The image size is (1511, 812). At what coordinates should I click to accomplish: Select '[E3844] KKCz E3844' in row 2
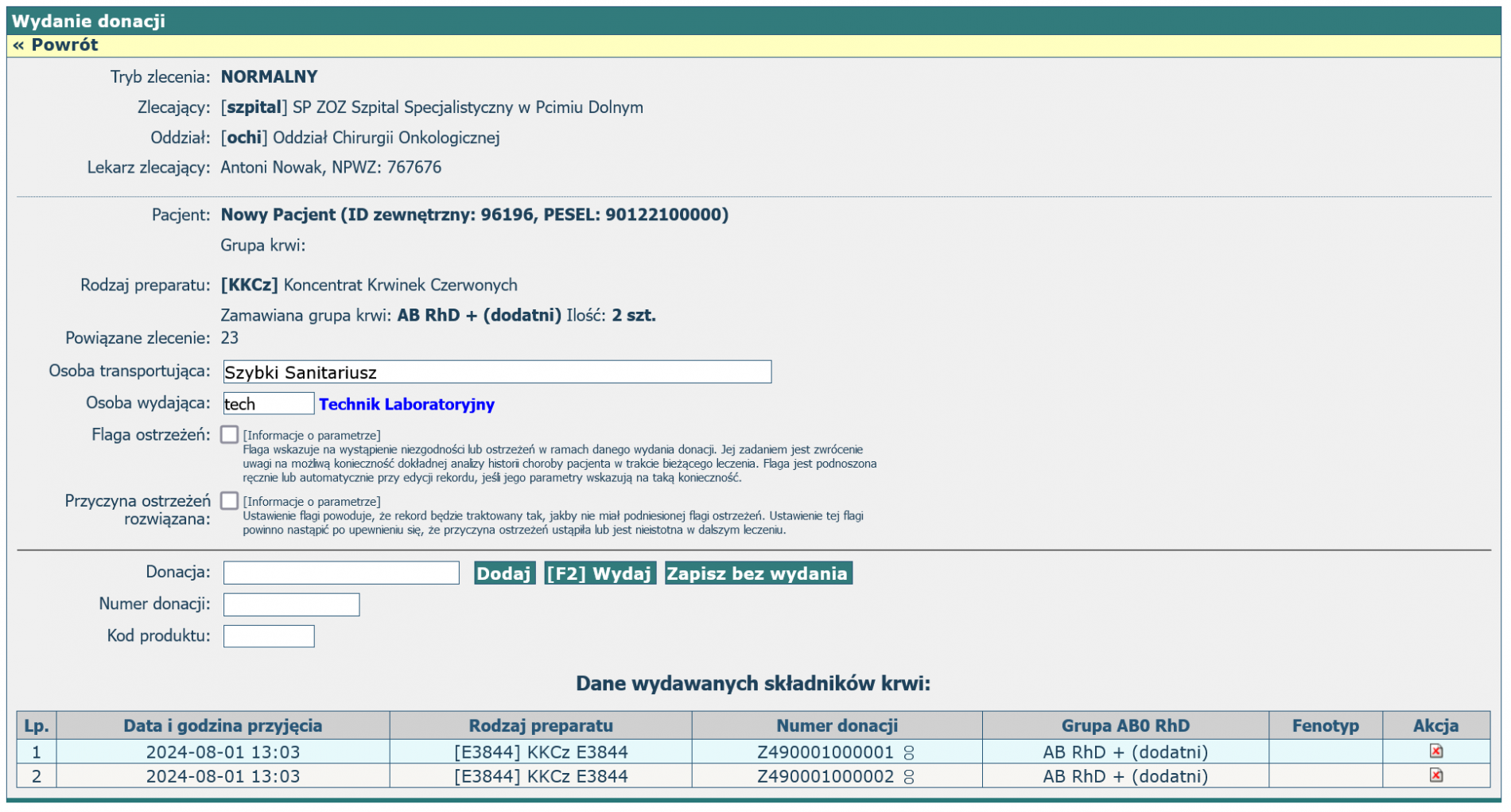(x=541, y=776)
